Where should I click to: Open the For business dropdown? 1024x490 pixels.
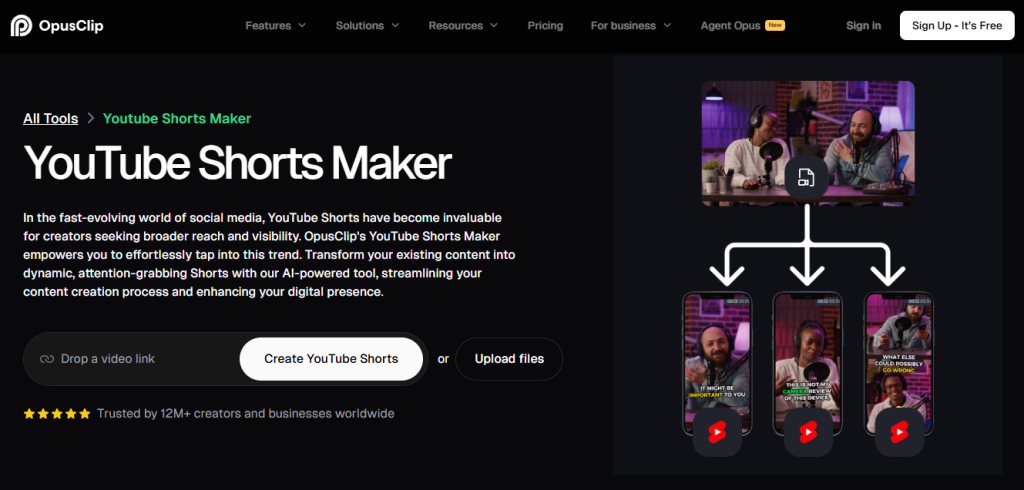tap(631, 26)
